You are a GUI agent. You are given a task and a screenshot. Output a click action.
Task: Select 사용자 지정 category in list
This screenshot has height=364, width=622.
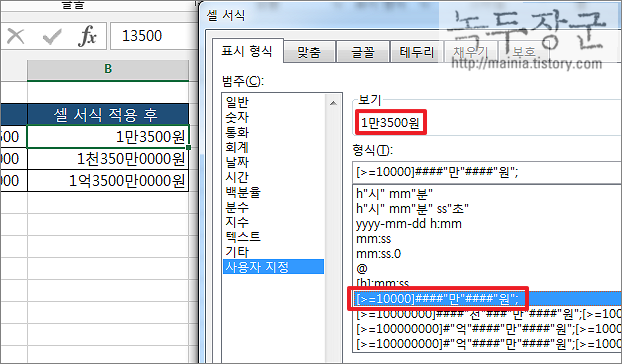pos(274,267)
